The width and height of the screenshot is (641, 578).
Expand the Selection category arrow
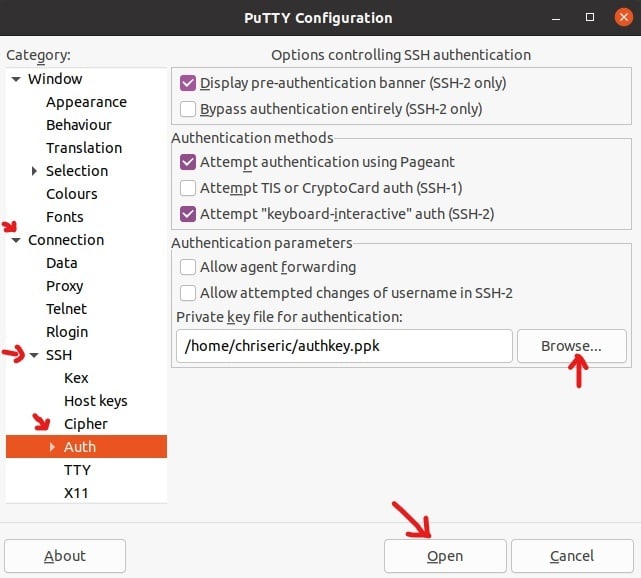(x=34, y=171)
